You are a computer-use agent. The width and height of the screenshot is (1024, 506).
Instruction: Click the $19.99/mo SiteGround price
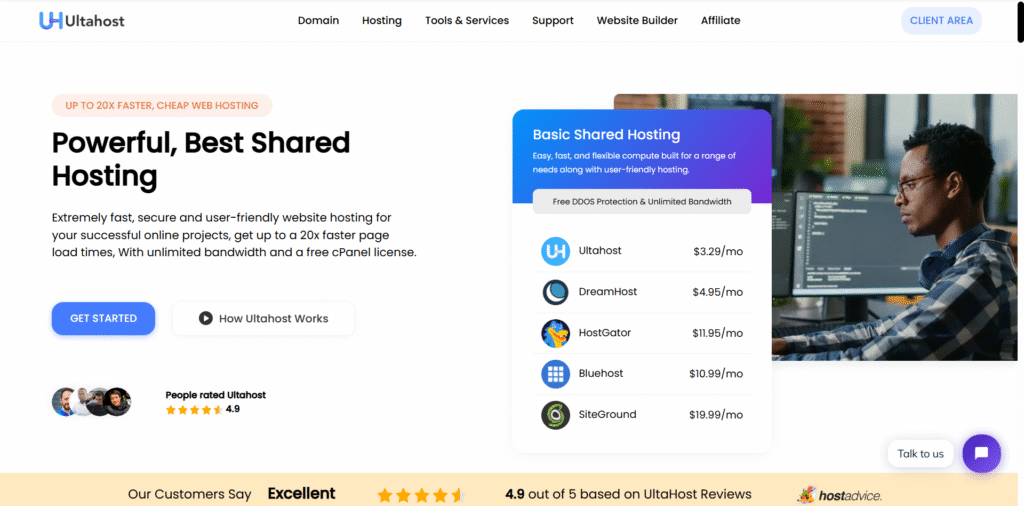coord(716,415)
